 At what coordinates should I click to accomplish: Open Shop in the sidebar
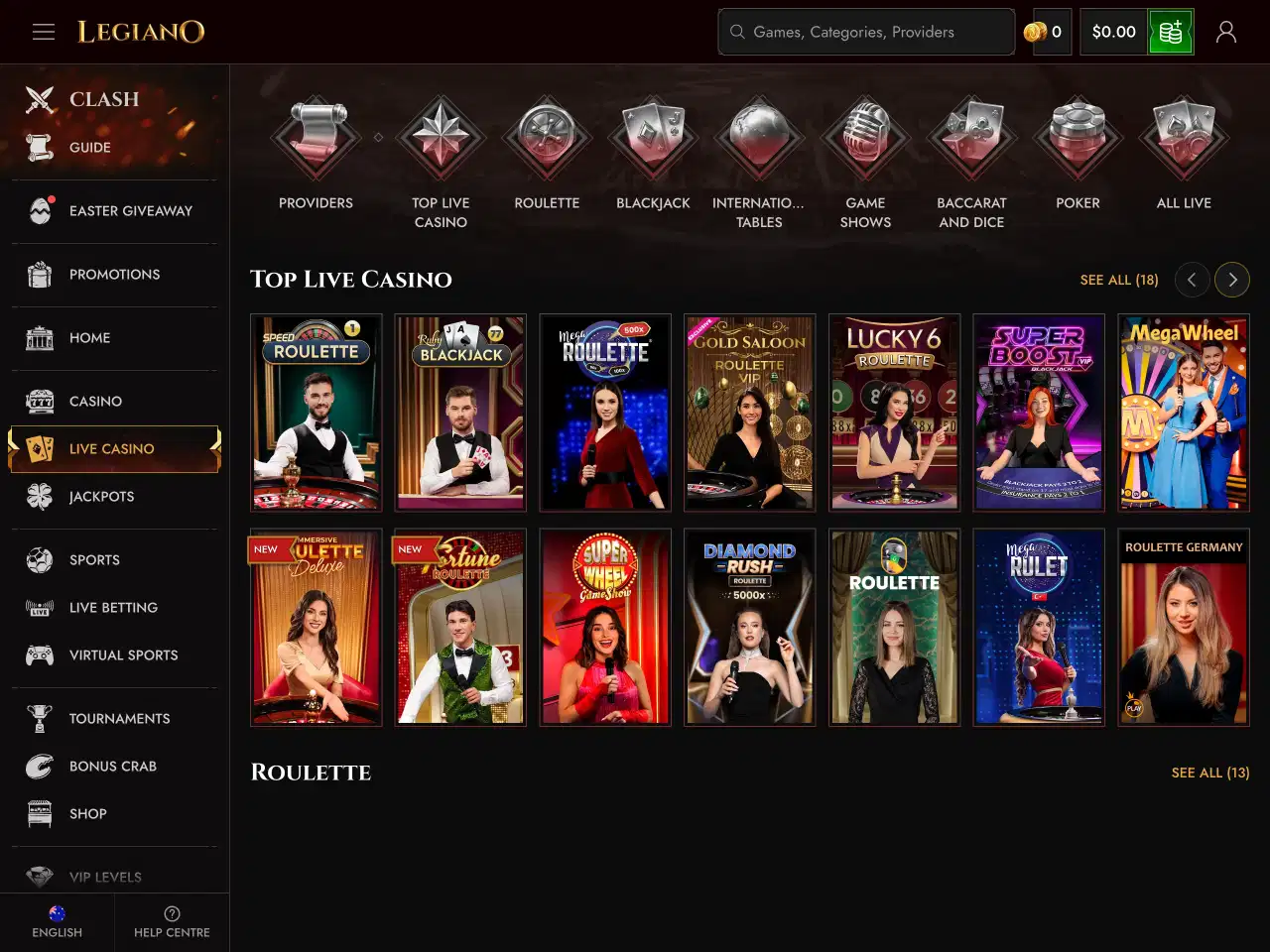114,814
